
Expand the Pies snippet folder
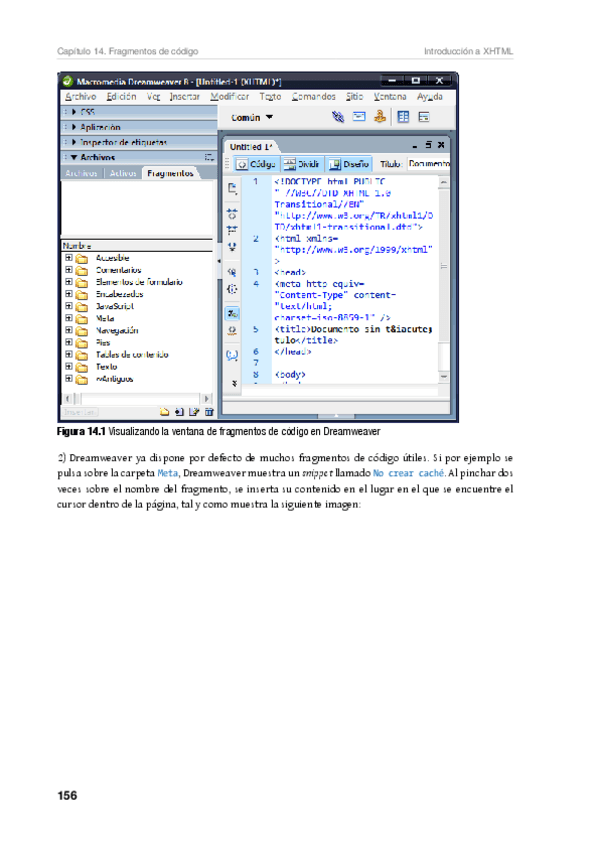click(x=69, y=342)
